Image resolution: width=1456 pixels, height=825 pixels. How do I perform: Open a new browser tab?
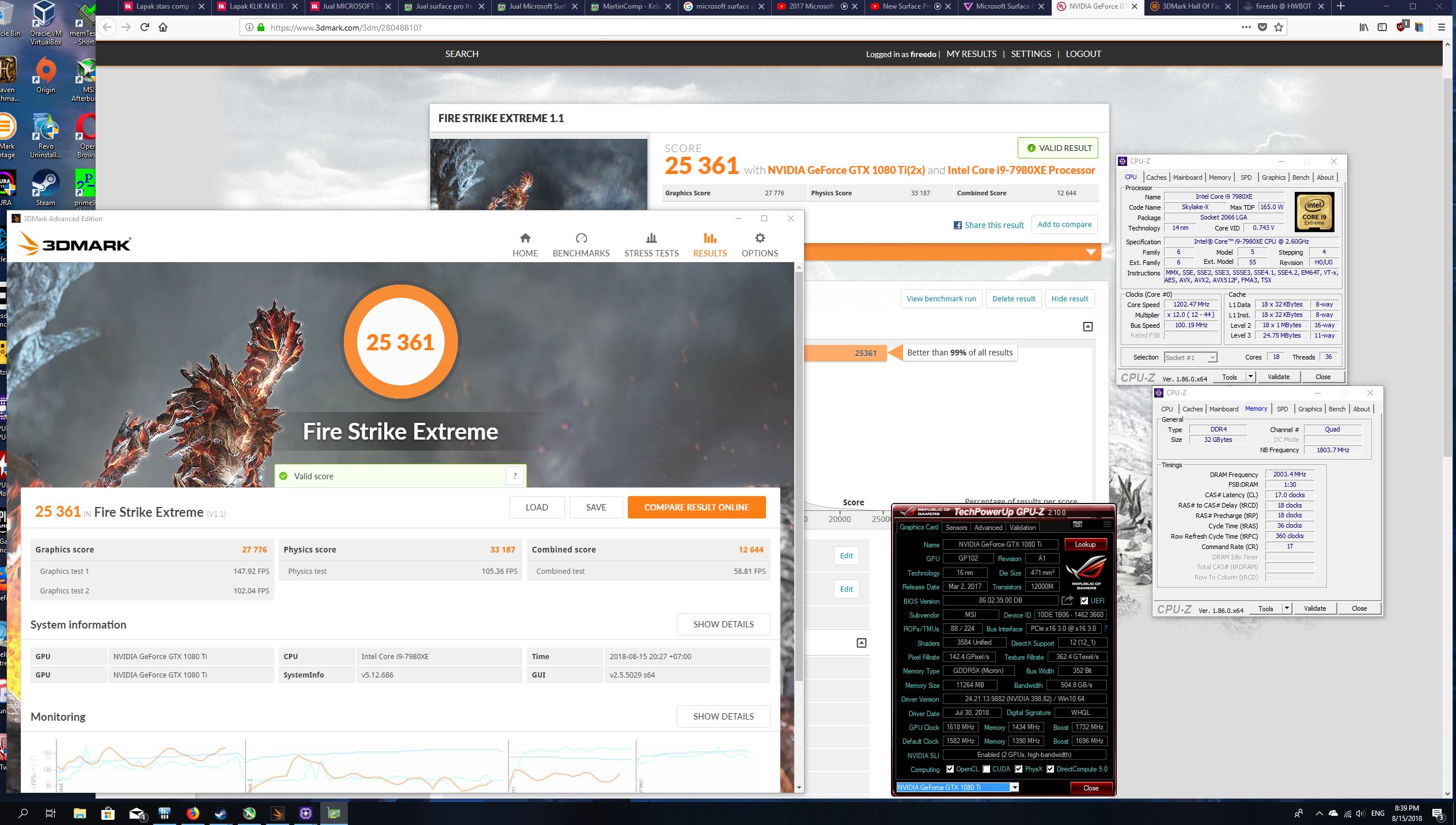[1340, 6]
